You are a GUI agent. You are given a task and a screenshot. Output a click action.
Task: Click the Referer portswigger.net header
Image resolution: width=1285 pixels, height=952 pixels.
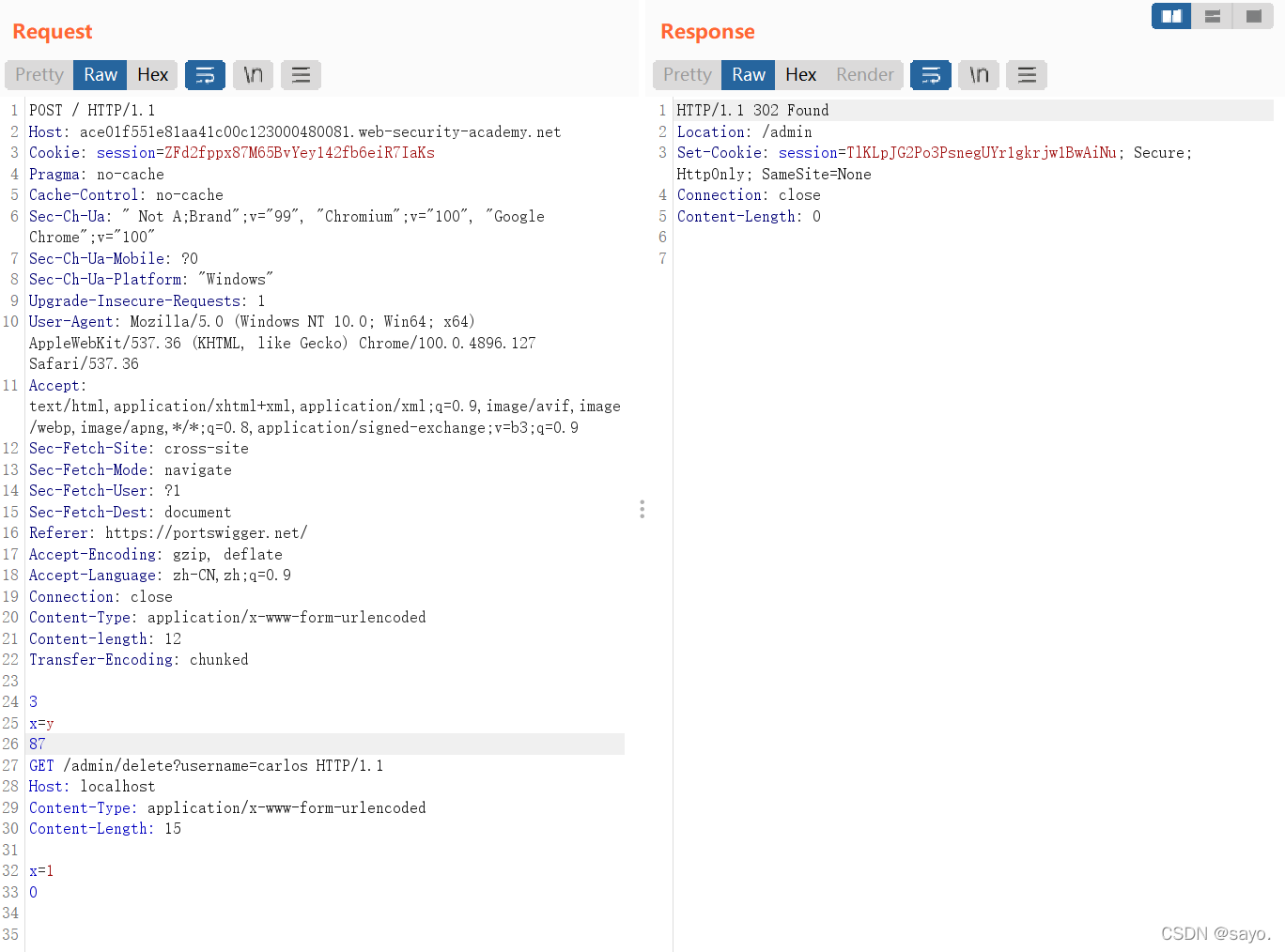tap(168, 533)
